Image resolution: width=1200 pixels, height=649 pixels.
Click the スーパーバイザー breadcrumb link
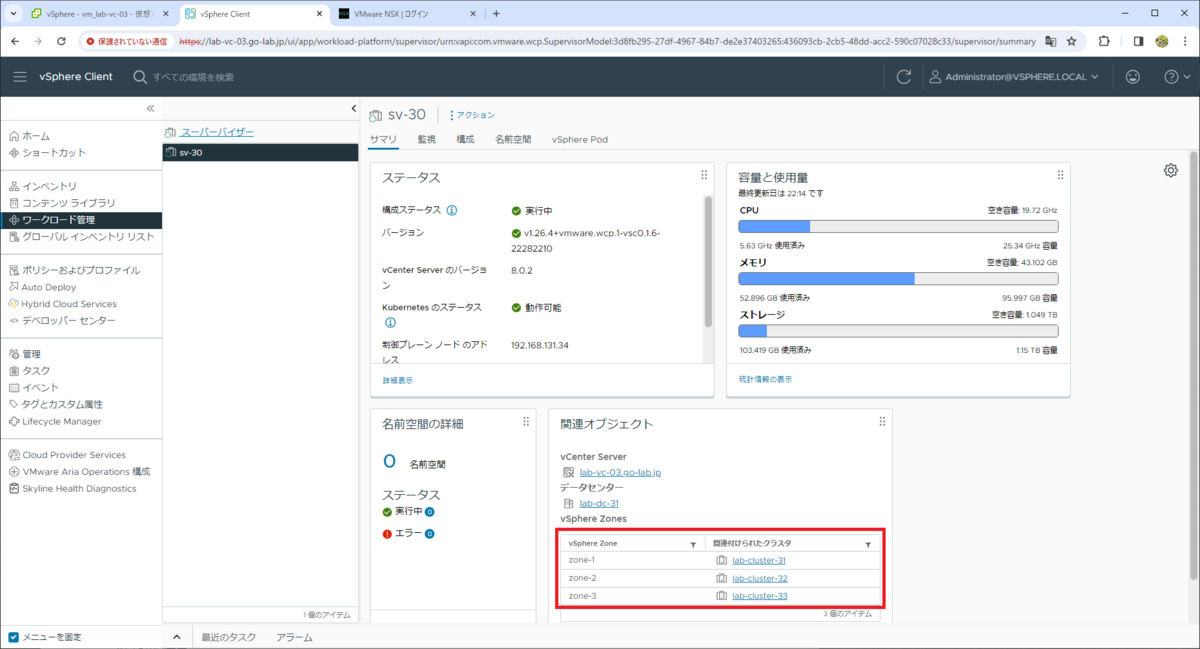coord(217,132)
